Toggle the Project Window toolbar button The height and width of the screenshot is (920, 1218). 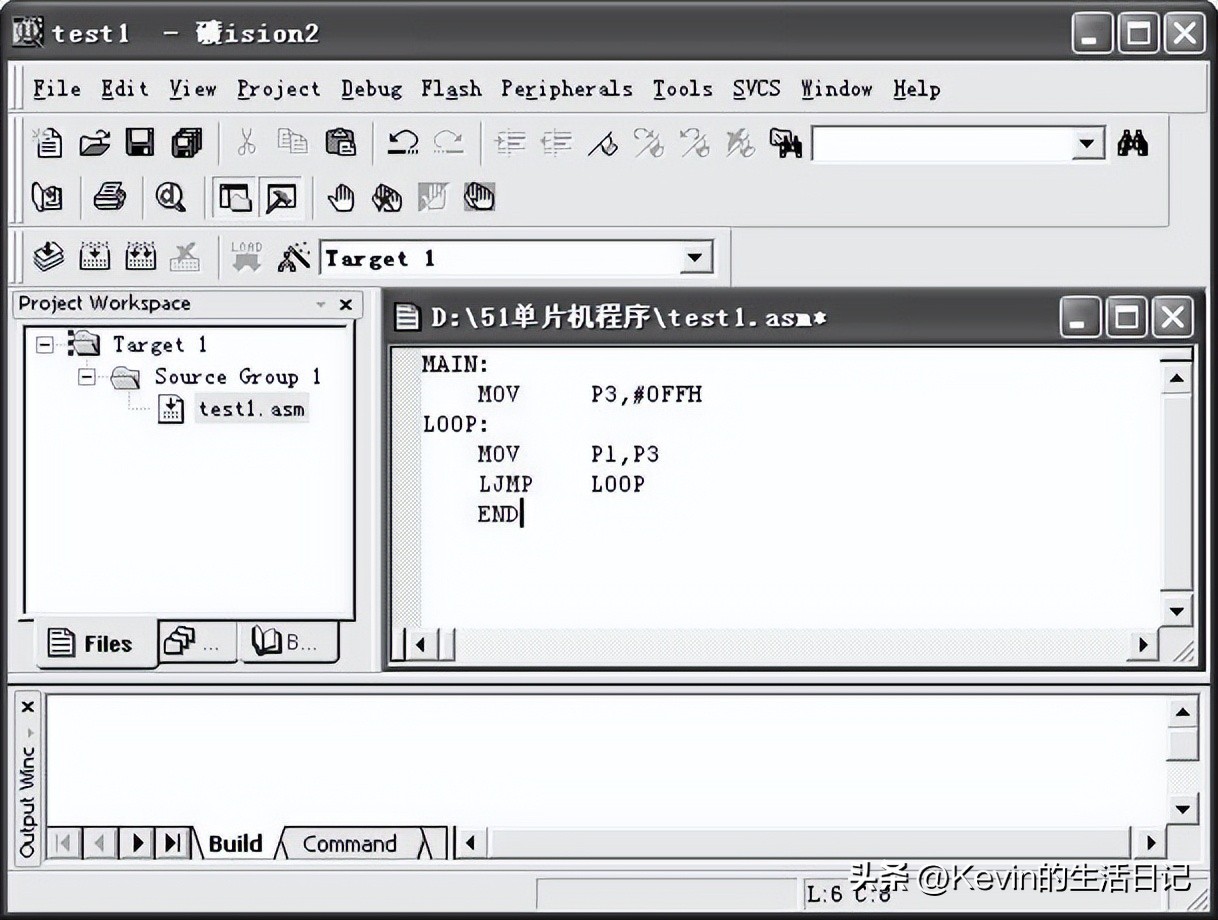pyautogui.click(x=234, y=198)
